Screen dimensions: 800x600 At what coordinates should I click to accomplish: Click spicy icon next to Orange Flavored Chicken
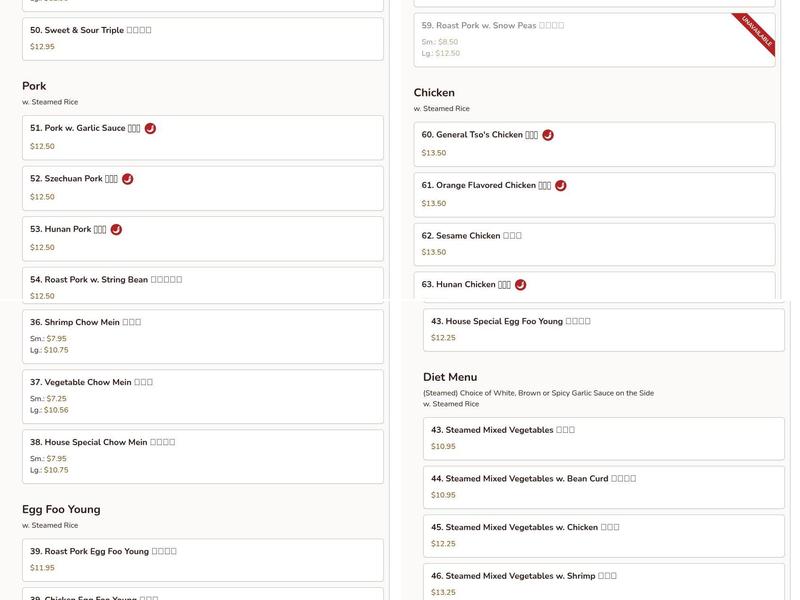coord(561,185)
